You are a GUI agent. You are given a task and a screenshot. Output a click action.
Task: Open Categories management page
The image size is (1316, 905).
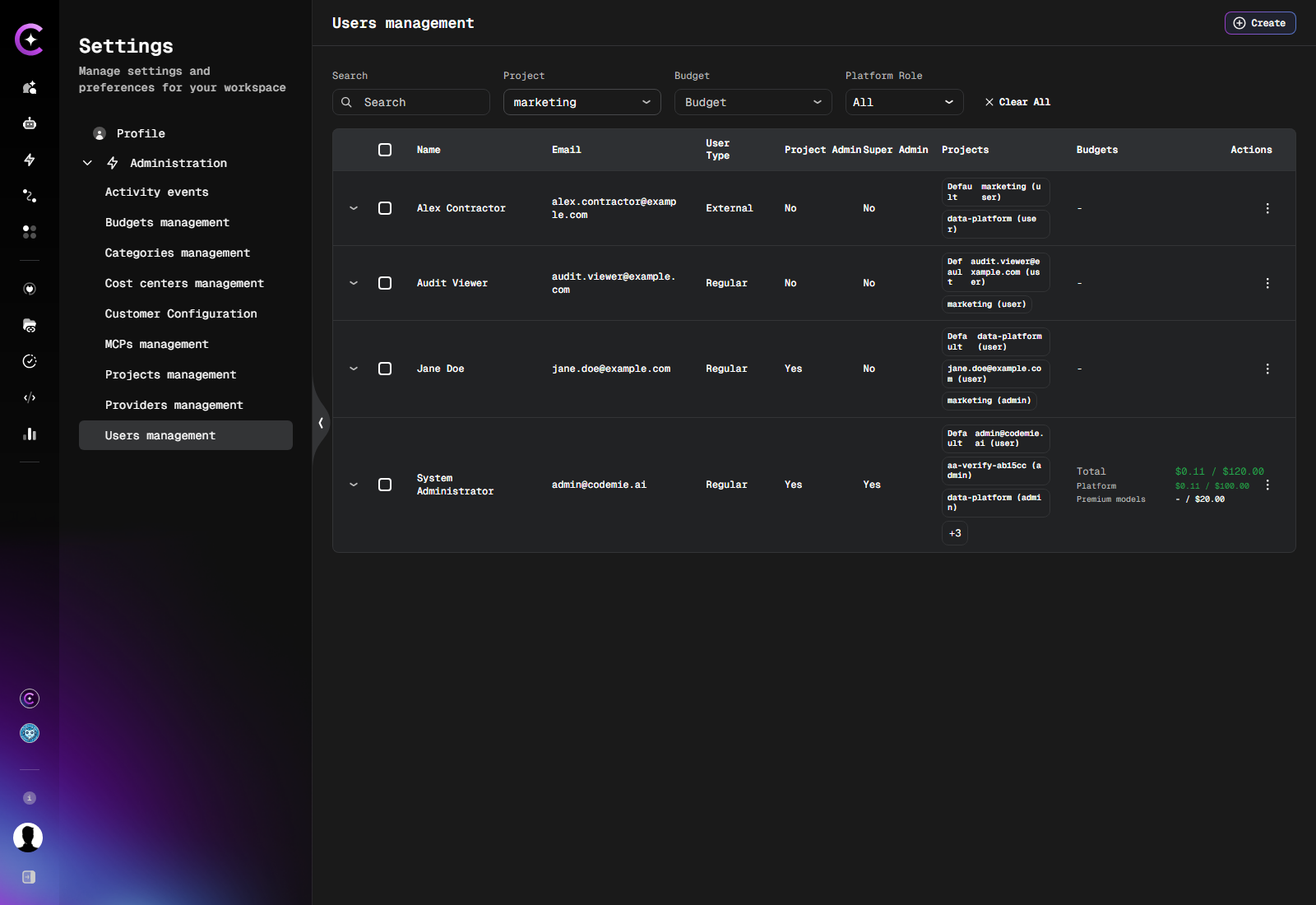coord(177,253)
